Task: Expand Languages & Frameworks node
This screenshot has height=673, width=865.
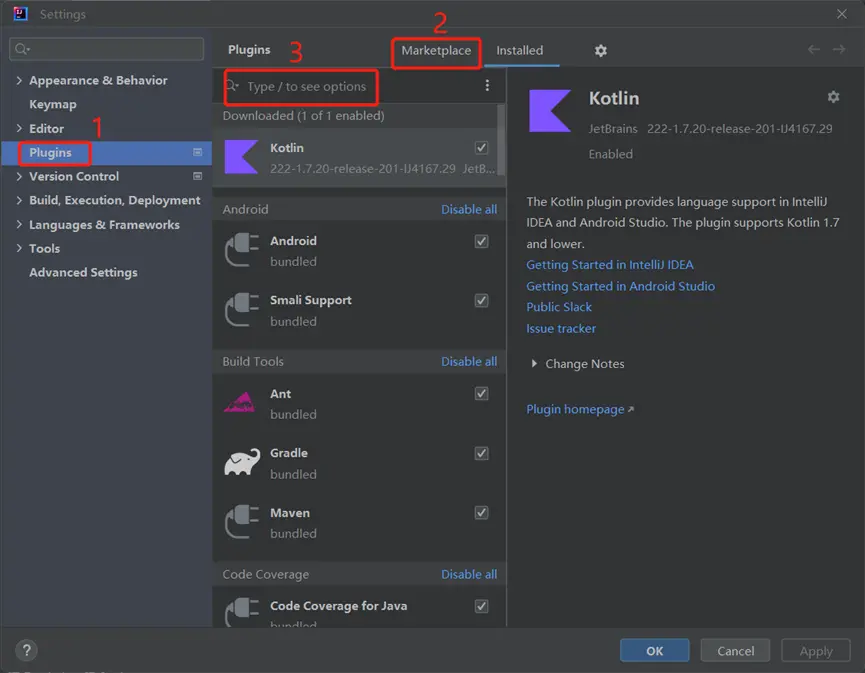Action: pos(19,225)
